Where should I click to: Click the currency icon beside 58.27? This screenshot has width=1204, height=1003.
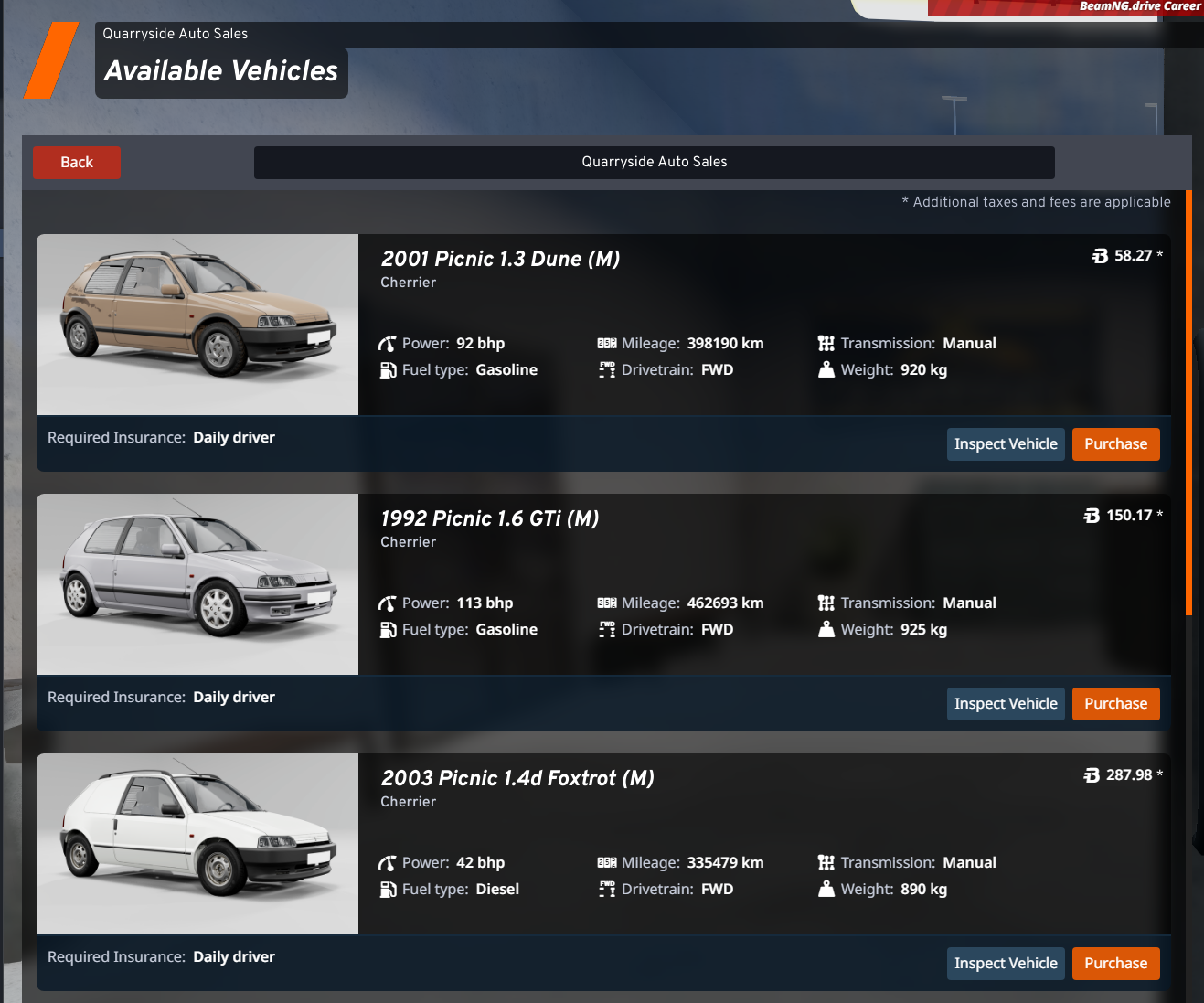pyautogui.click(x=1100, y=256)
